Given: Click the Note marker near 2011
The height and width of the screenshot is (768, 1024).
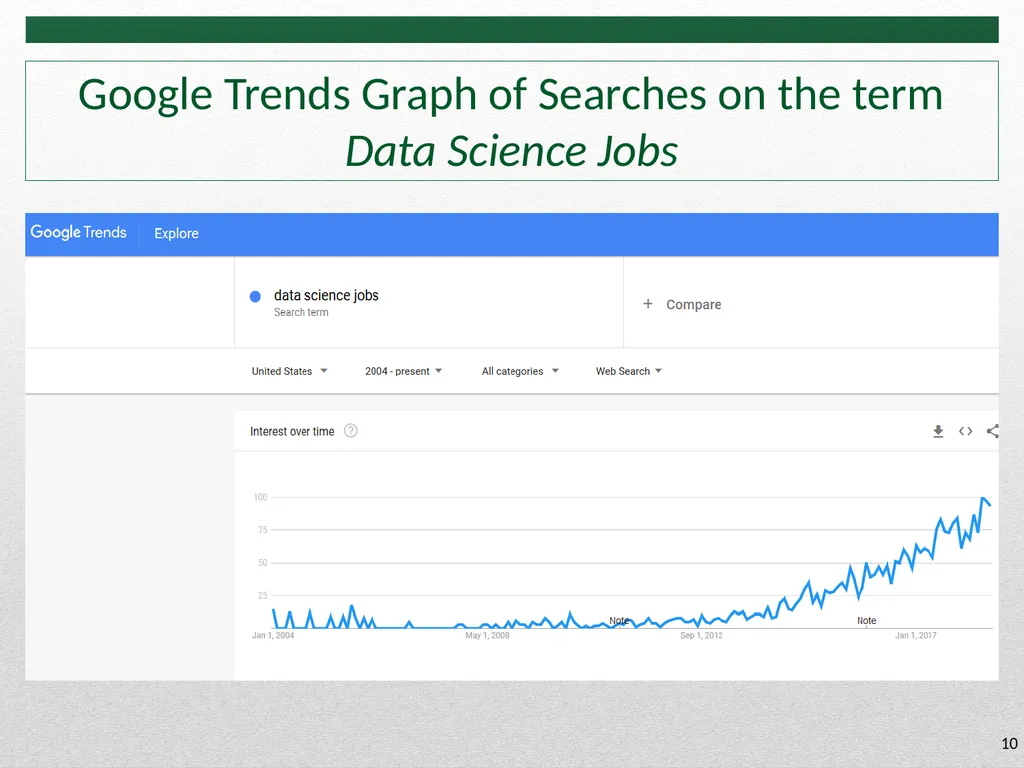Looking at the screenshot, I should click(619, 620).
